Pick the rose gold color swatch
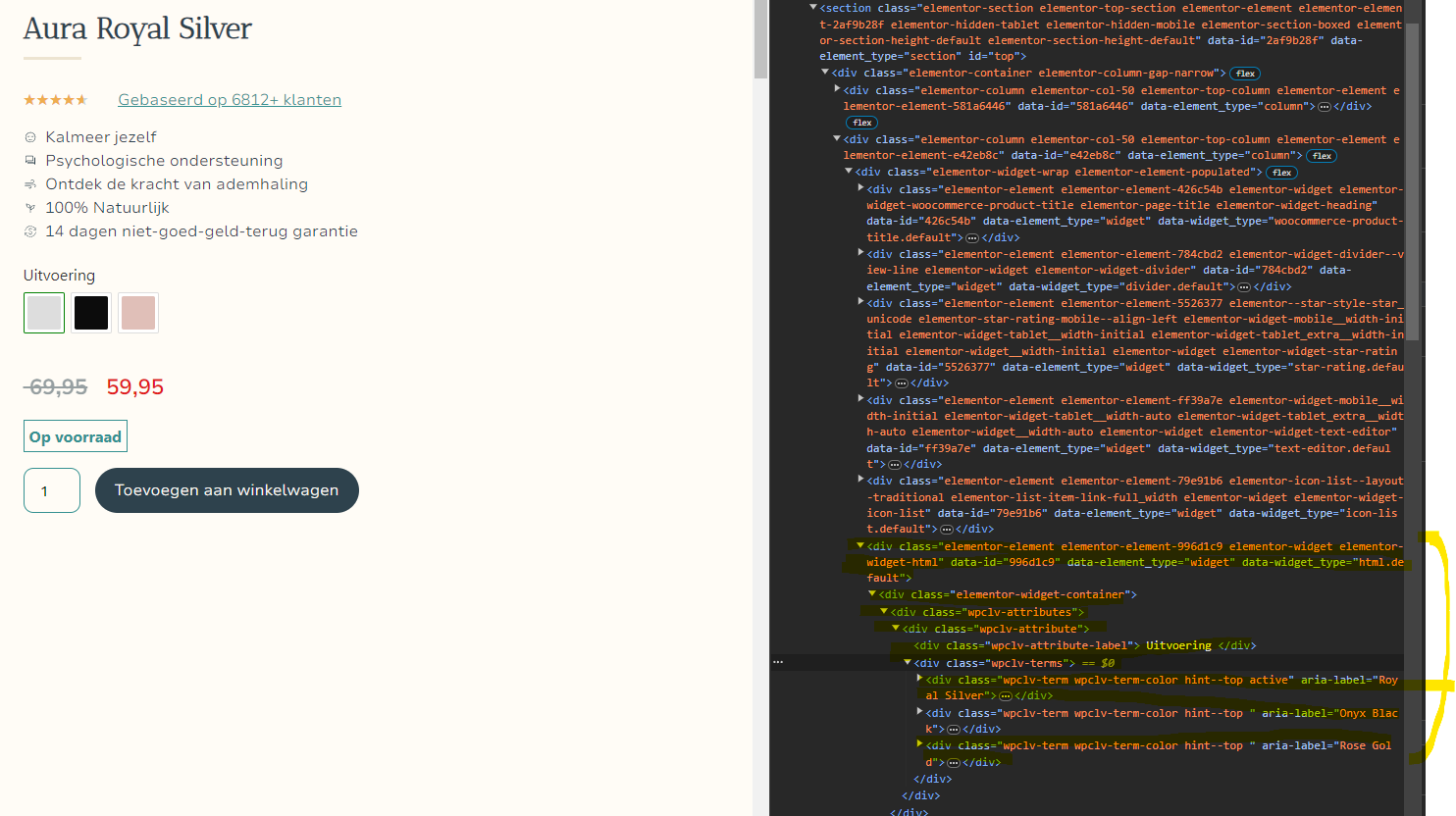Screen dimensions: 1456x816 pyautogui.click(x=138, y=313)
